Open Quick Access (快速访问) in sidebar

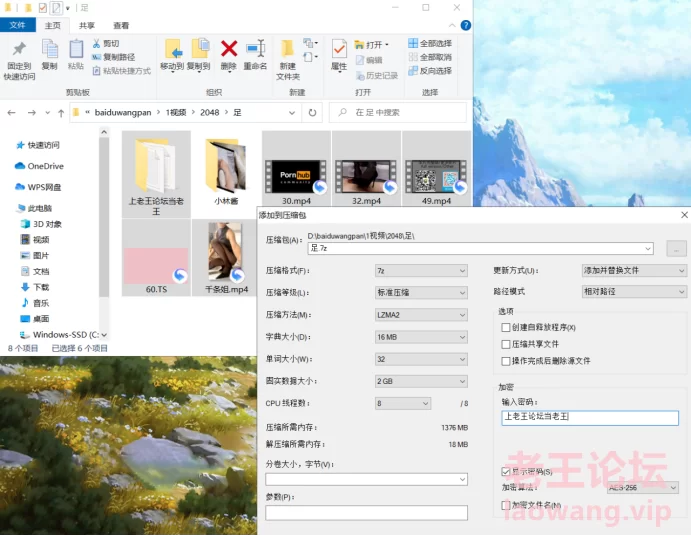click(x=38, y=145)
